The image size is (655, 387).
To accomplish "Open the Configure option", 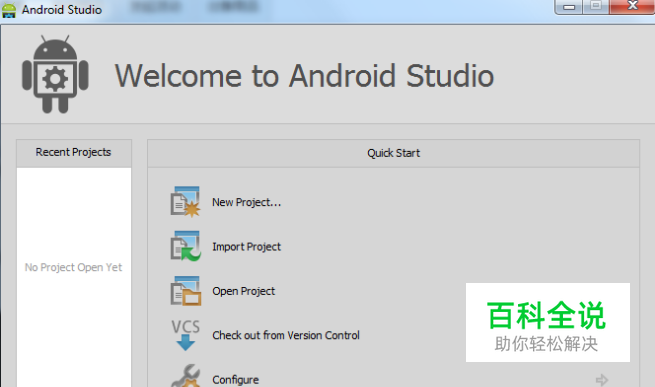I will tap(236, 380).
